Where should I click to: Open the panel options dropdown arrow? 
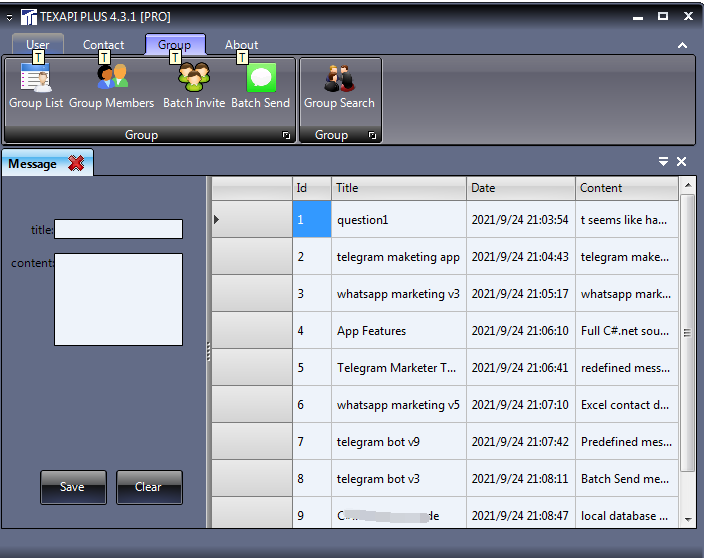[663, 162]
